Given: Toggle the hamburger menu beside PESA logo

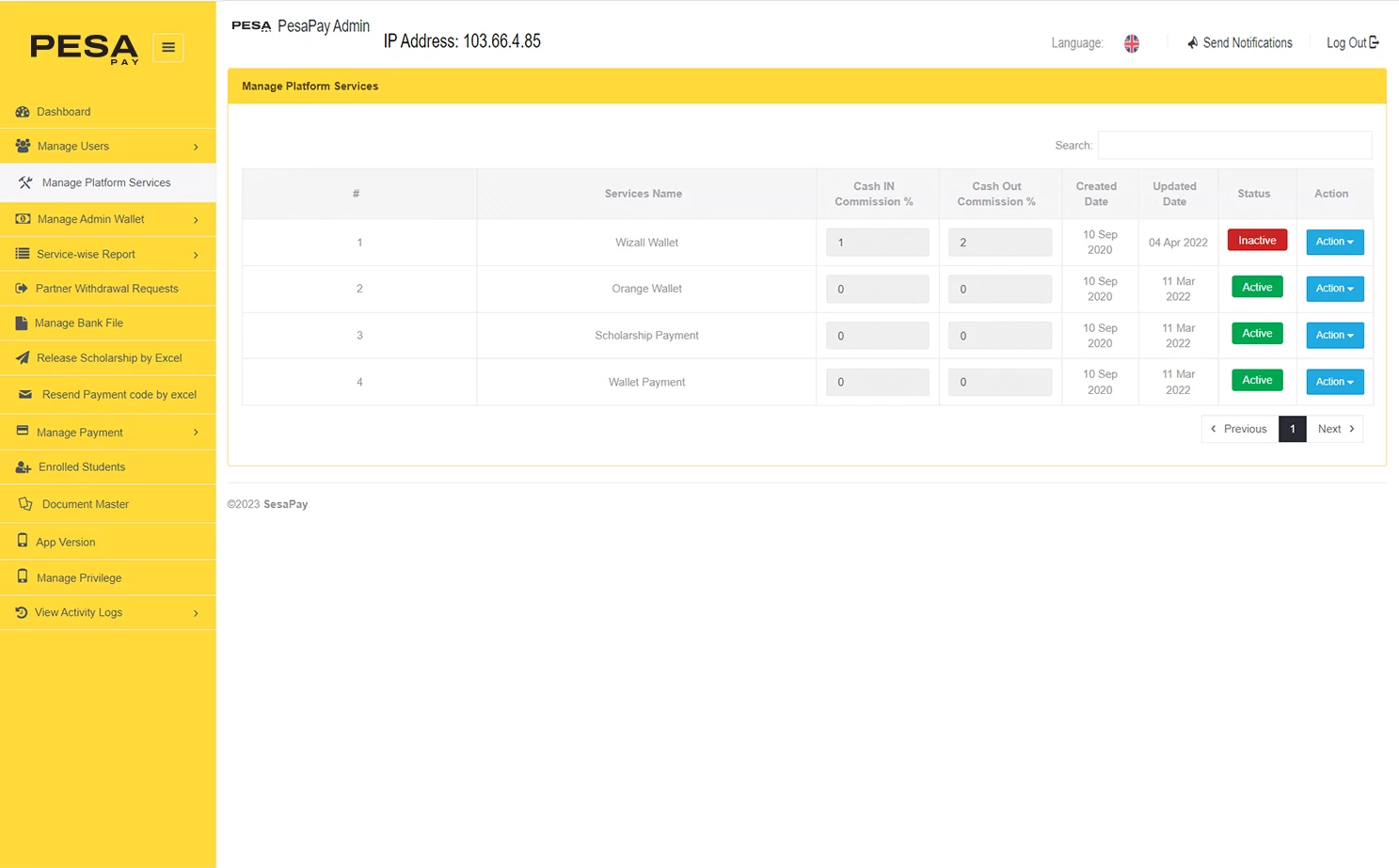Looking at the screenshot, I should 167,47.
